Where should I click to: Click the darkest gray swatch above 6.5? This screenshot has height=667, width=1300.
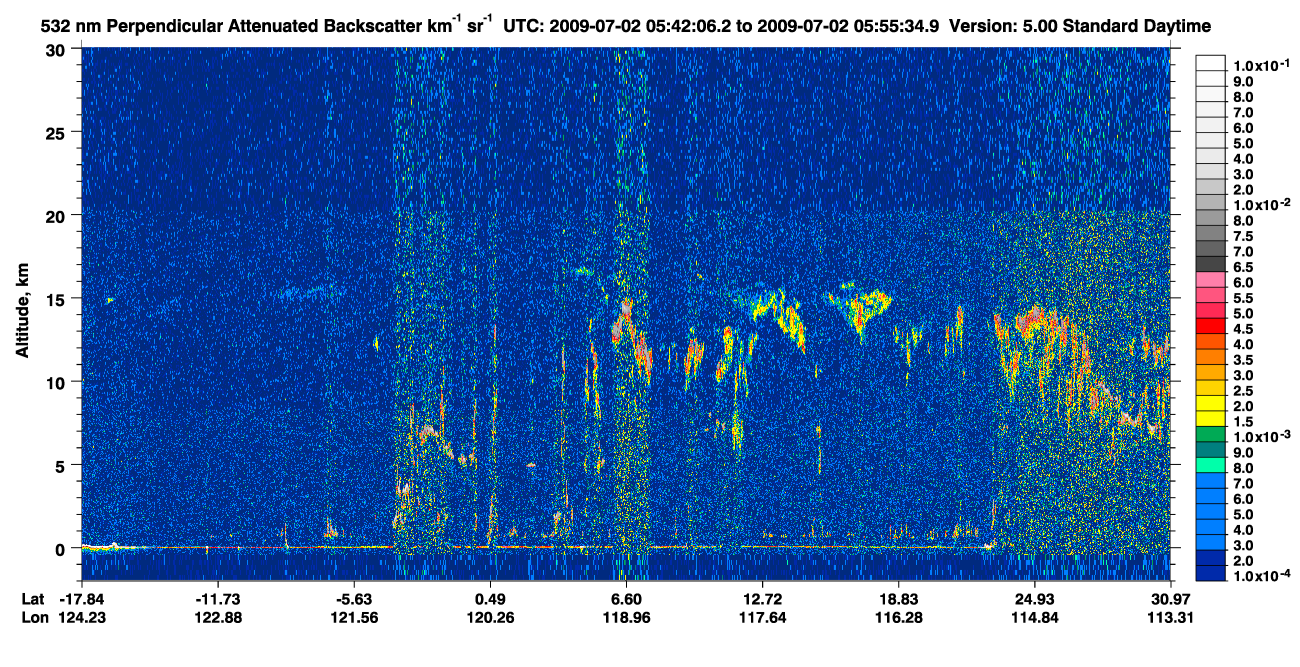click(x=1210, y=263)
